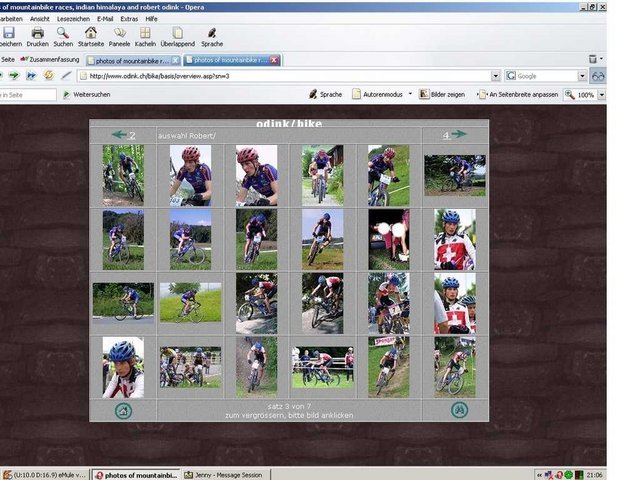Open wide forest rider thumbnail top right
Image resolution: width=640 pixels, height=480 pixels.
click(x=455, y=176)
